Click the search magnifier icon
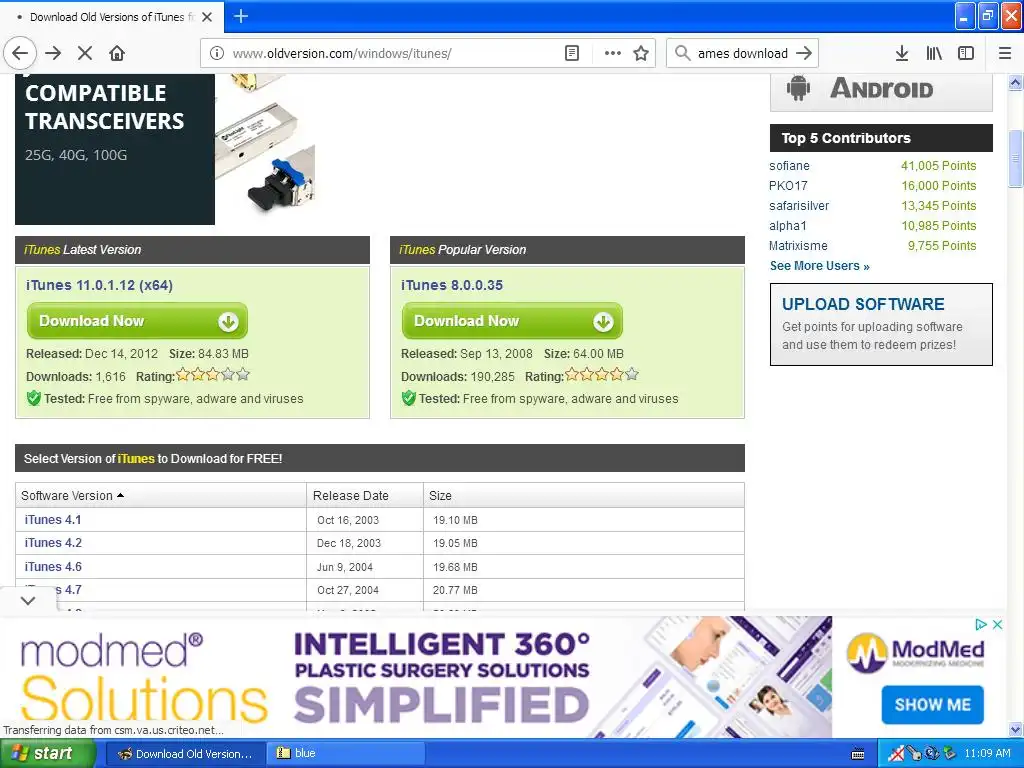 (x=682, y=53)
